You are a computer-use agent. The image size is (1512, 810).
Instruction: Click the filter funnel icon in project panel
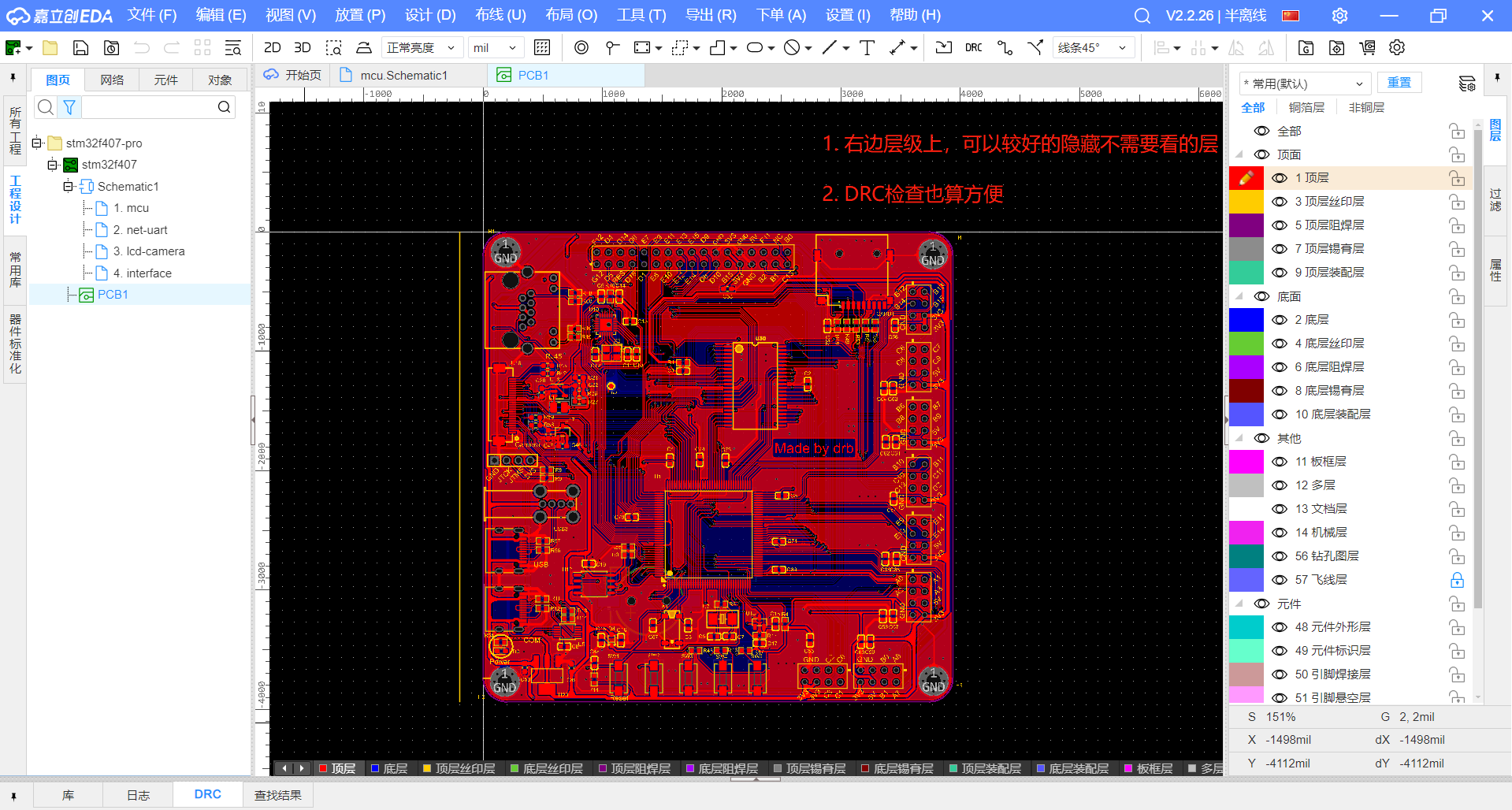pyautogui.click(x=69, y=107)
